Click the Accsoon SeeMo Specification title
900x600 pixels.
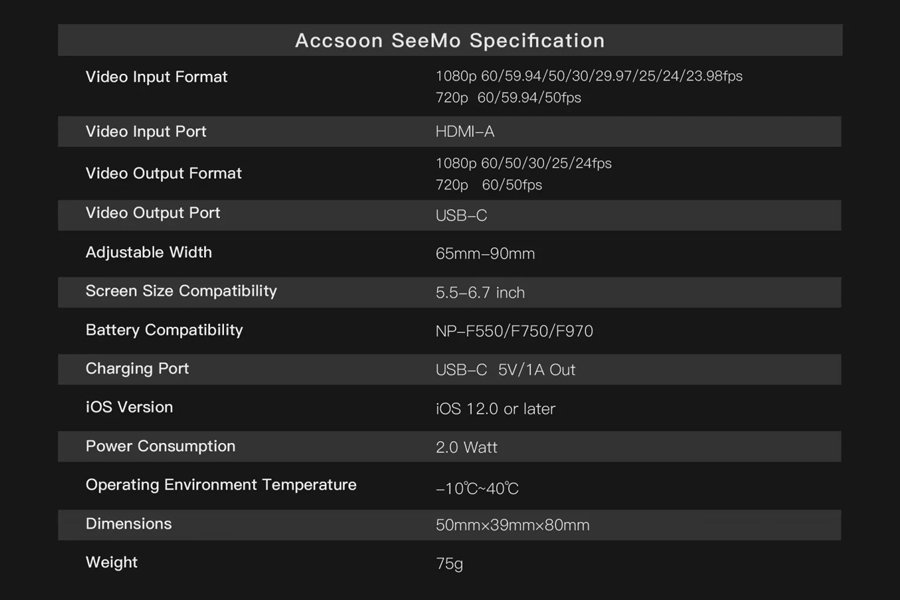tap(449, 41)
